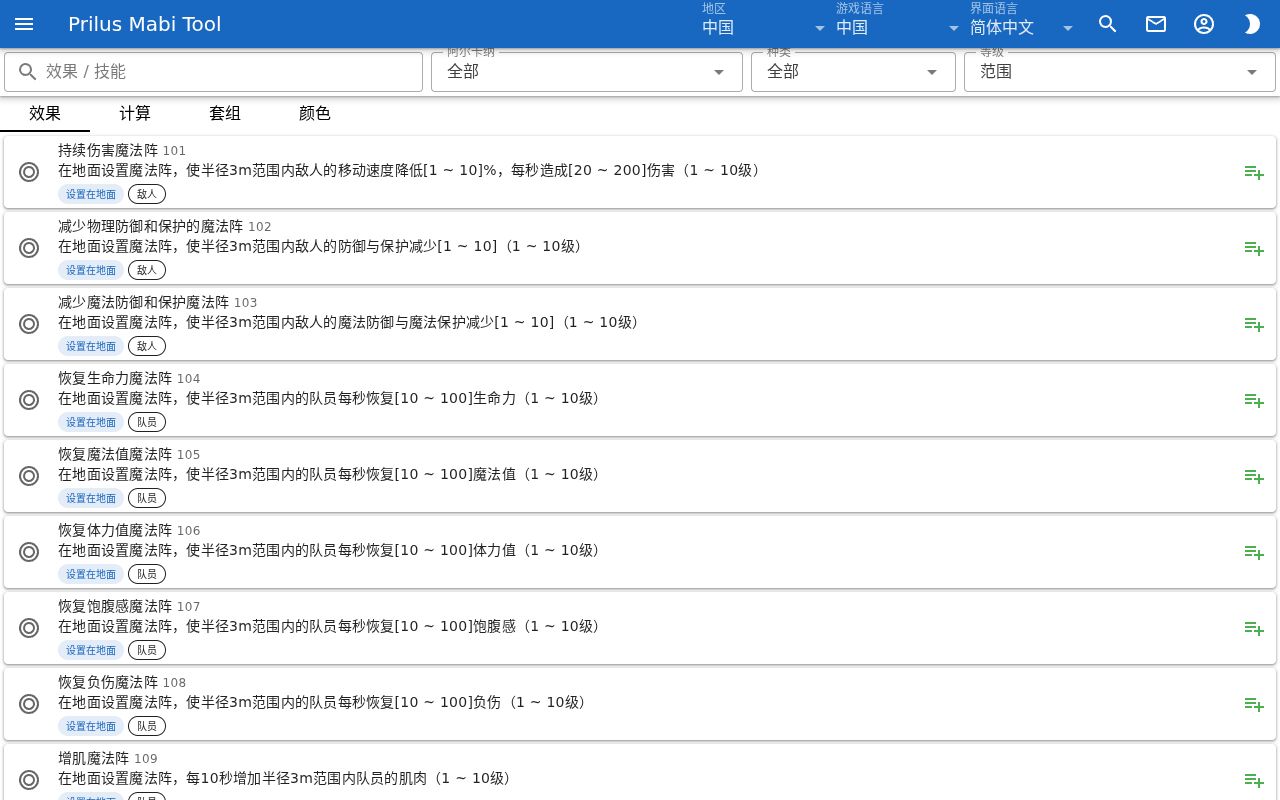
Task: Click the circle icon for effect 108
Action: click(29, 704)
